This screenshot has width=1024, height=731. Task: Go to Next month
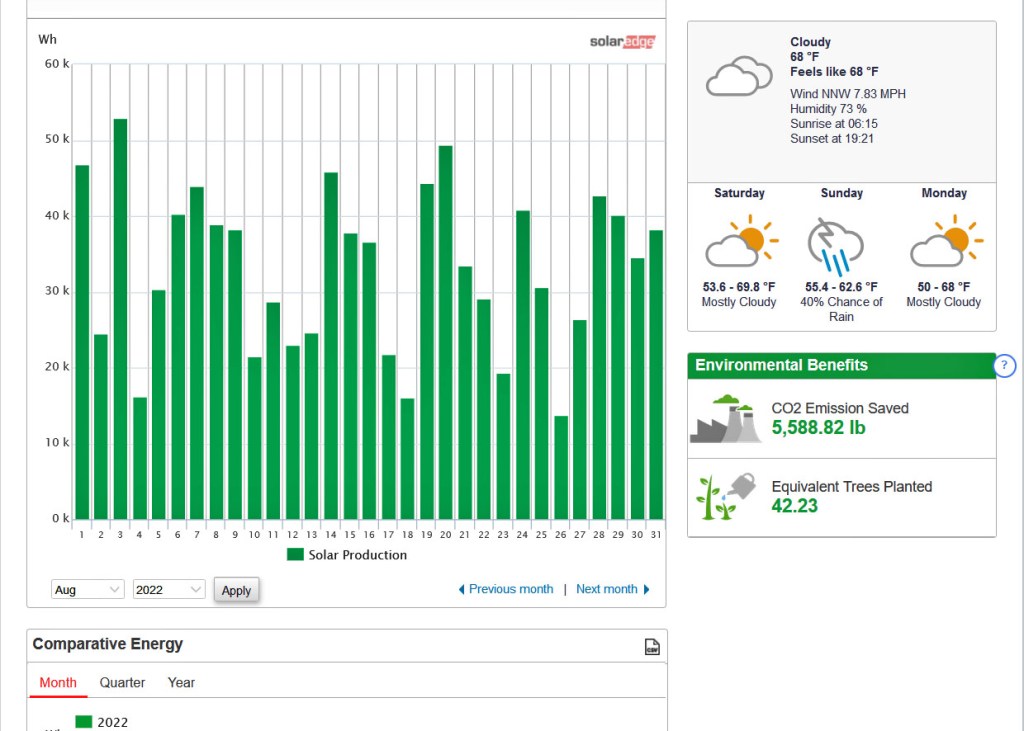coord(612,590)
